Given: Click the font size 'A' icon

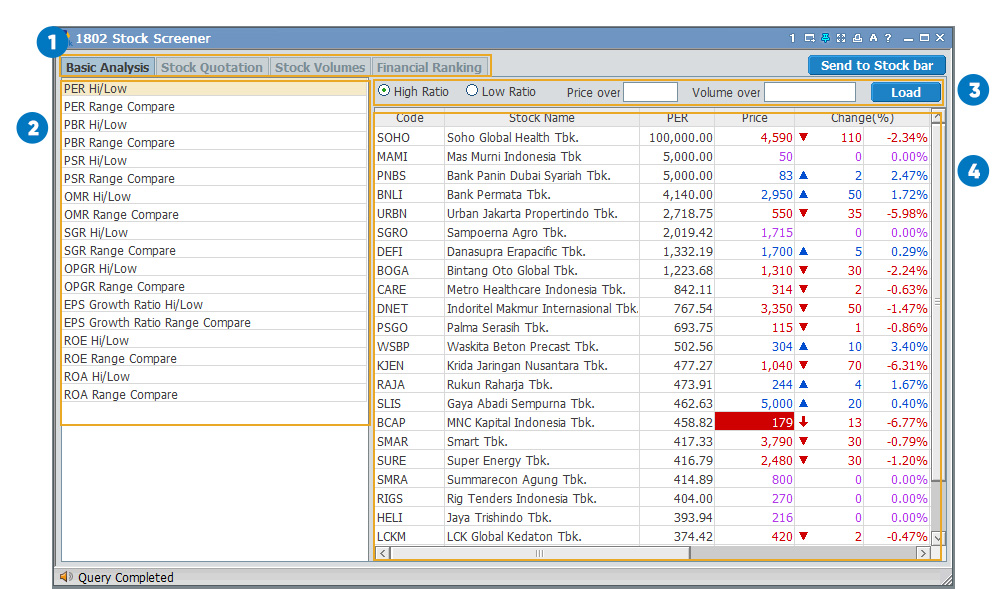Looking at the screenshot, I should 873,38.
